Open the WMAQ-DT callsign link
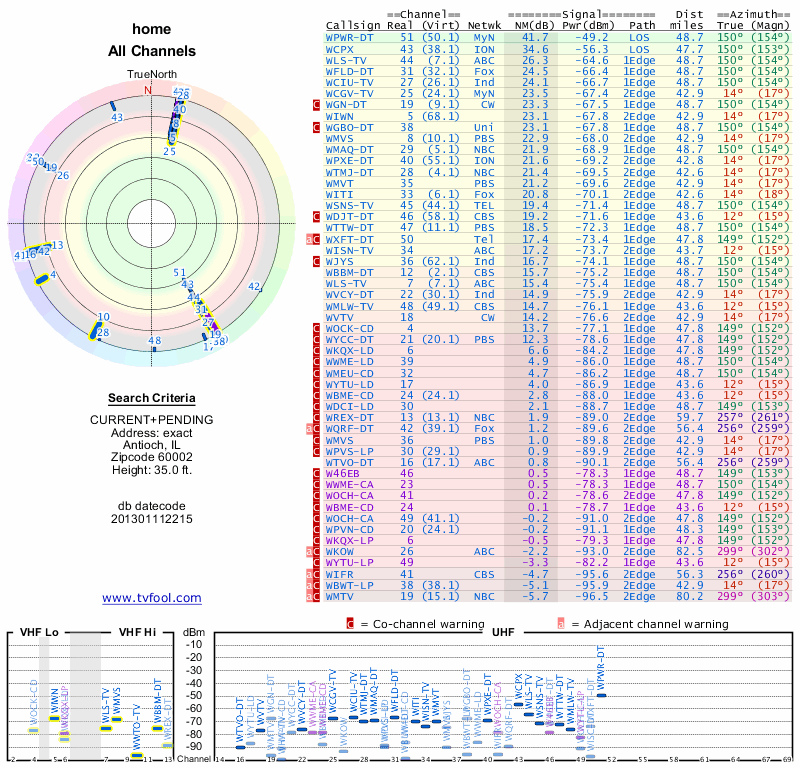Viewport: 800px width, 768px height. 349,150
